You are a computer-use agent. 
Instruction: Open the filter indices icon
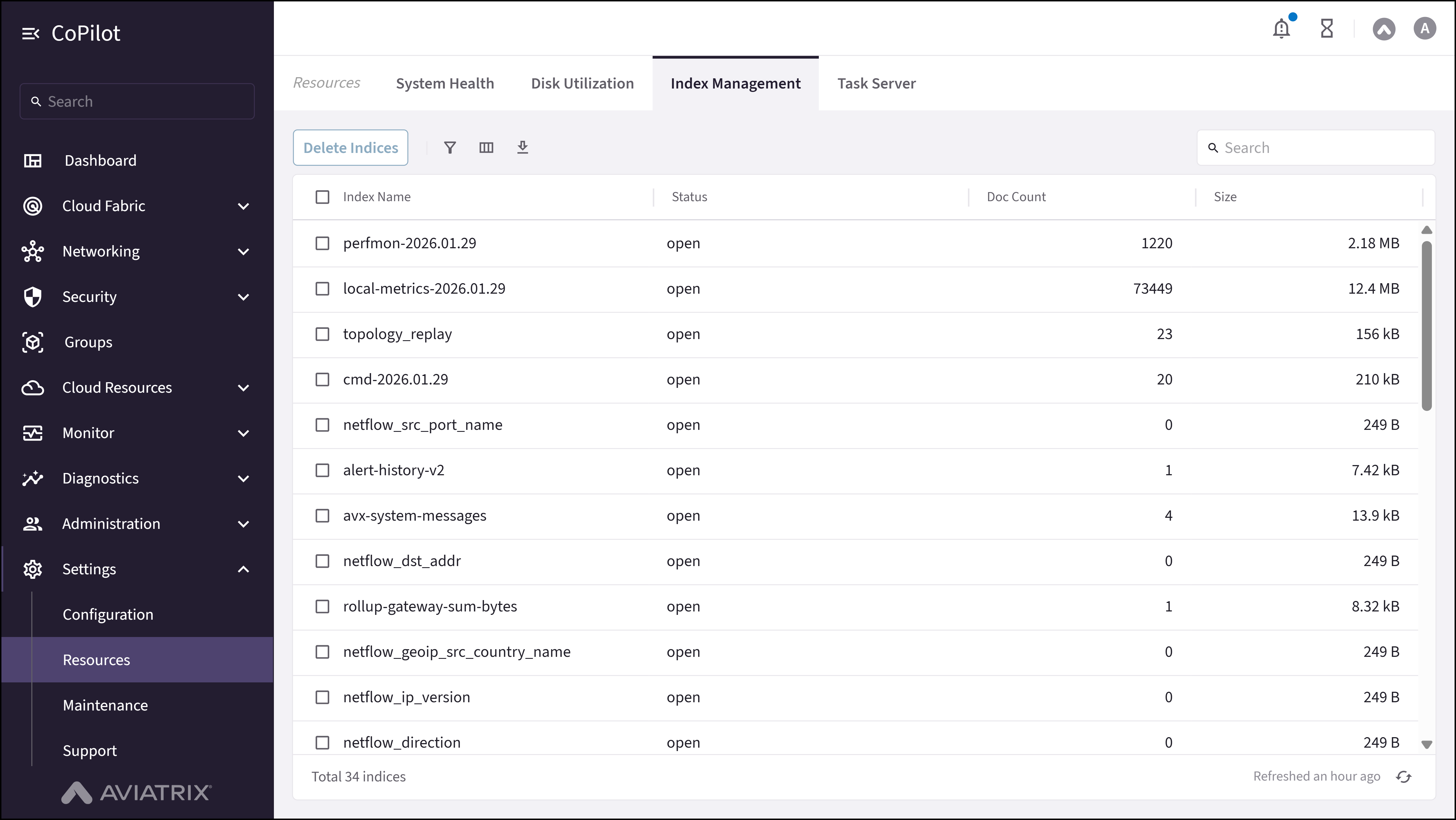450,148
